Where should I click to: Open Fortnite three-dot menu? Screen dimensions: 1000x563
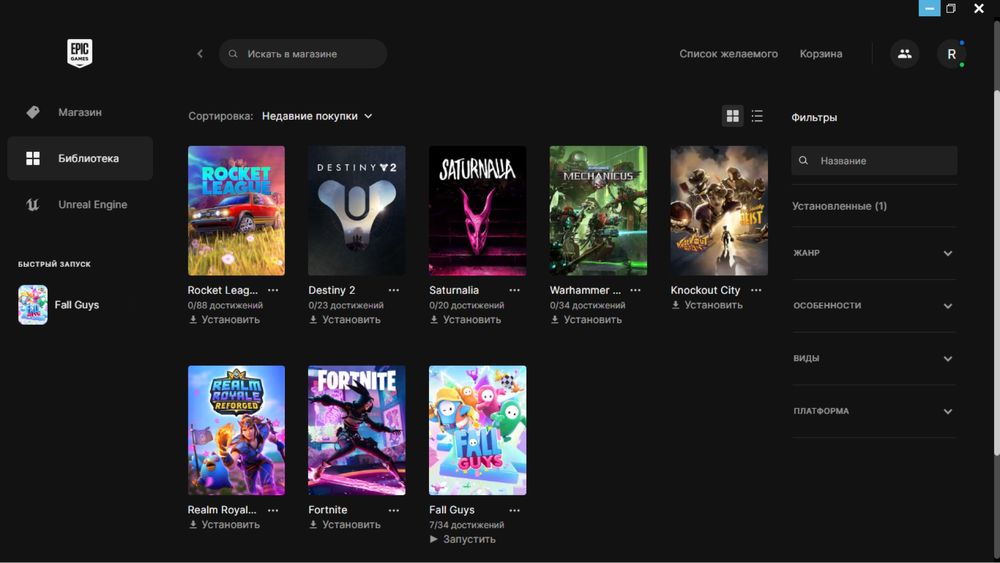393,510
